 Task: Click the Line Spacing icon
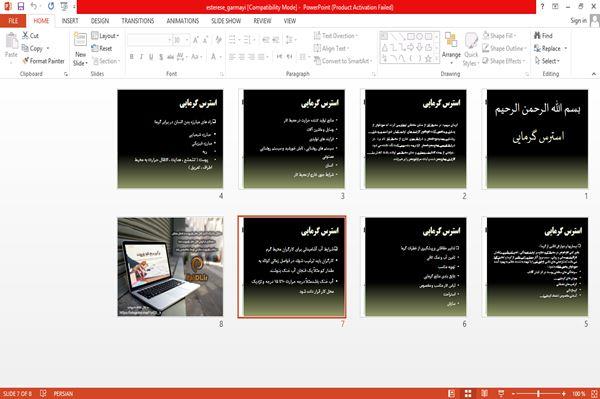290,40
